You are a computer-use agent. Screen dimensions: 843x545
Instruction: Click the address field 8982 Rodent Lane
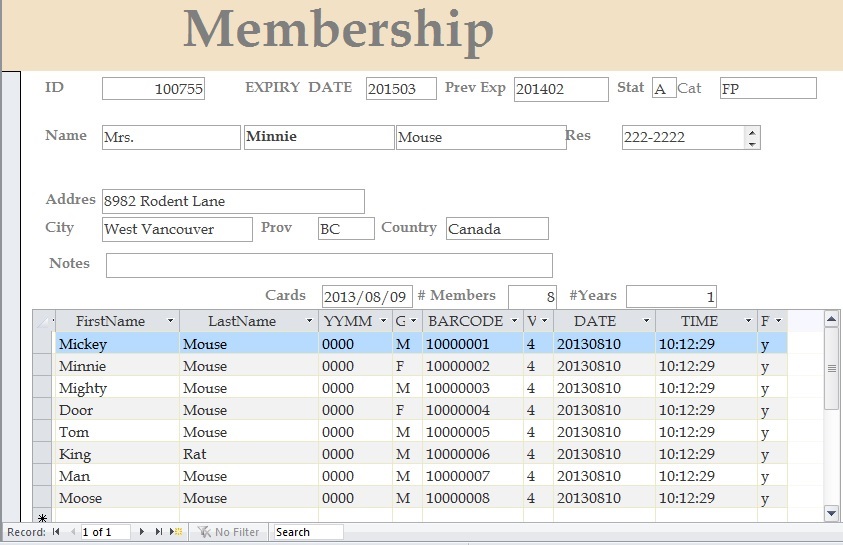(x=233, y=201)
